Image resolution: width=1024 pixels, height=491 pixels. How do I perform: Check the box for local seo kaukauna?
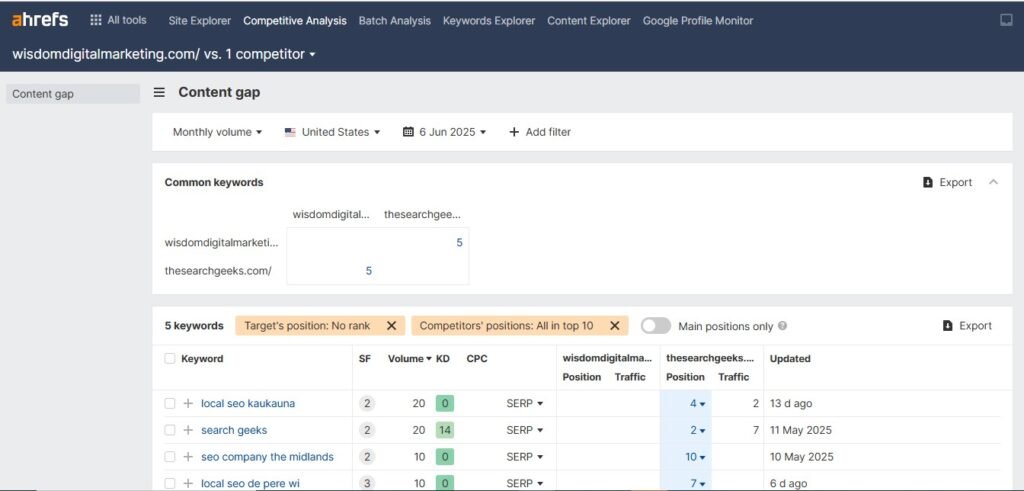click(170, 404)
